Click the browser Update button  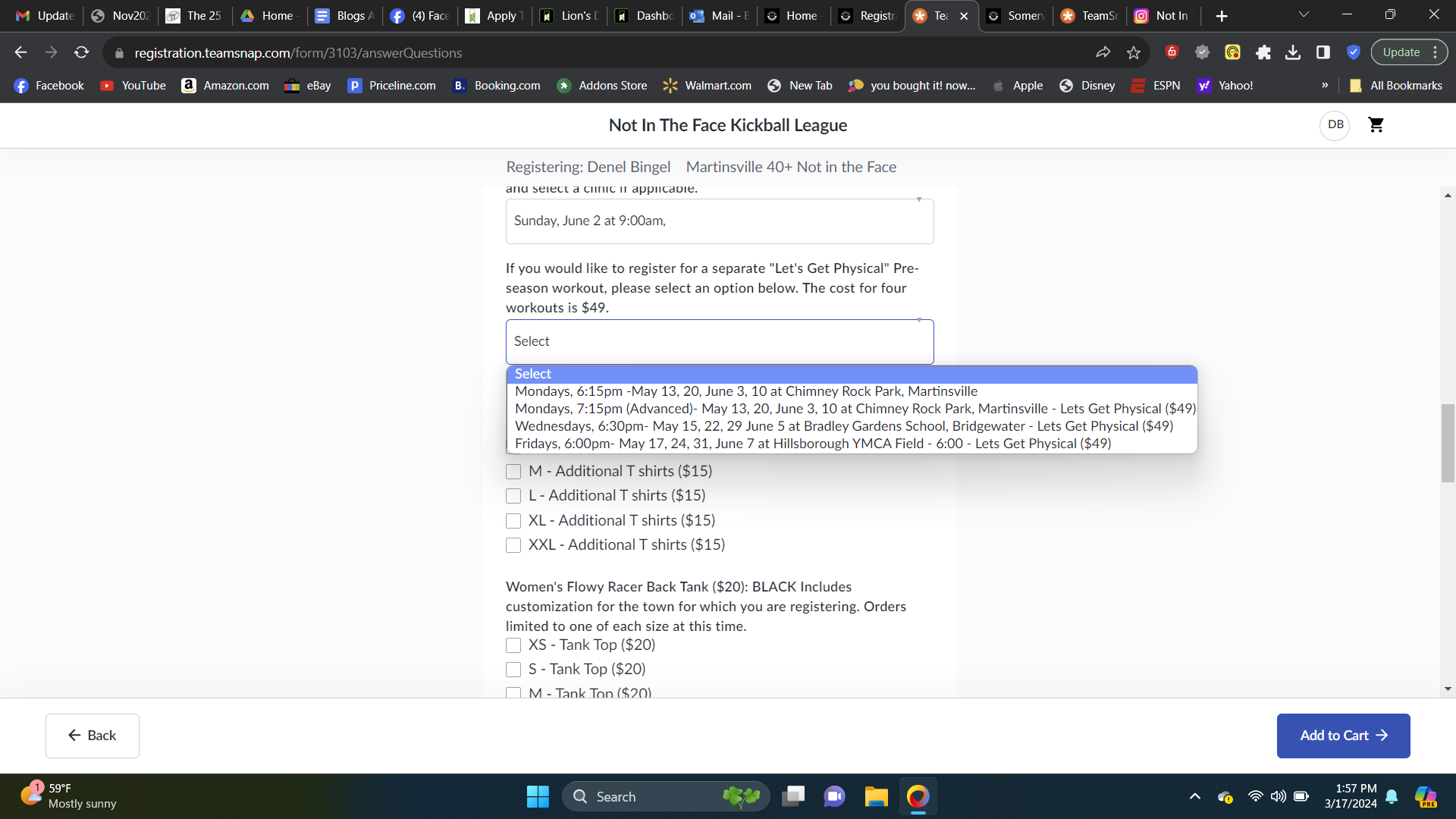pyautogui.click(x=1409, y=52)
